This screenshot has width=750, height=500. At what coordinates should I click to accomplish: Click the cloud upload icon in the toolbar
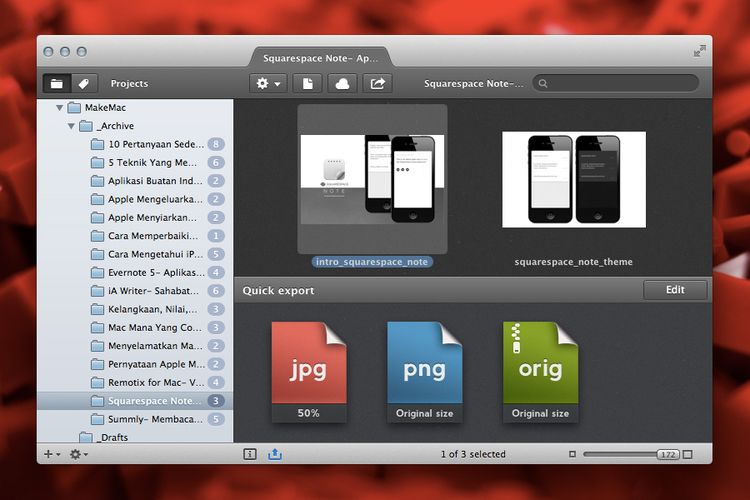(342, 83)
